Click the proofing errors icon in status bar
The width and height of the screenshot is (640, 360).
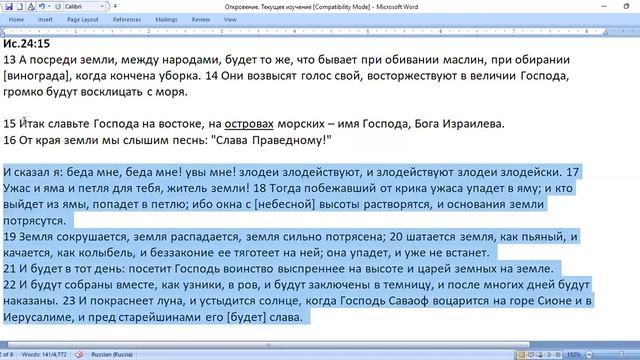pos(79,355)
